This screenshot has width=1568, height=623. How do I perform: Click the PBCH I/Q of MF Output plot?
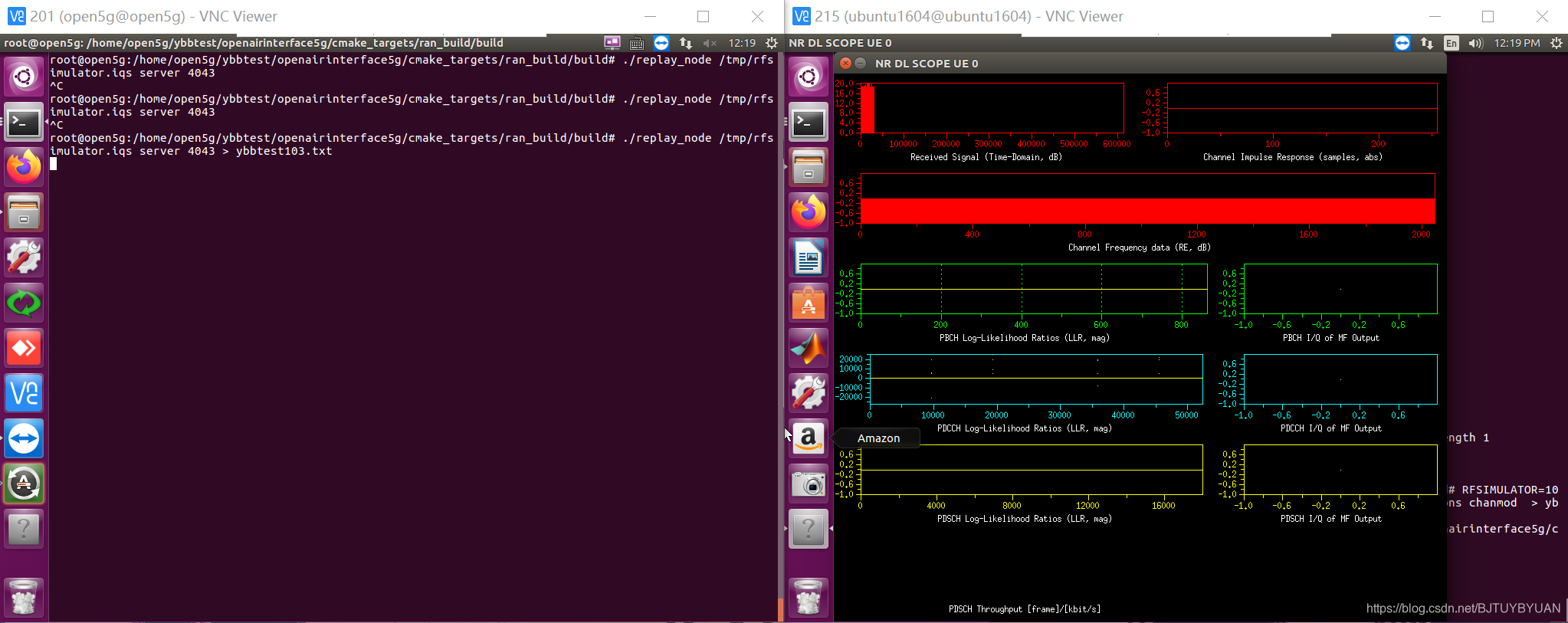pos(1340,289)
